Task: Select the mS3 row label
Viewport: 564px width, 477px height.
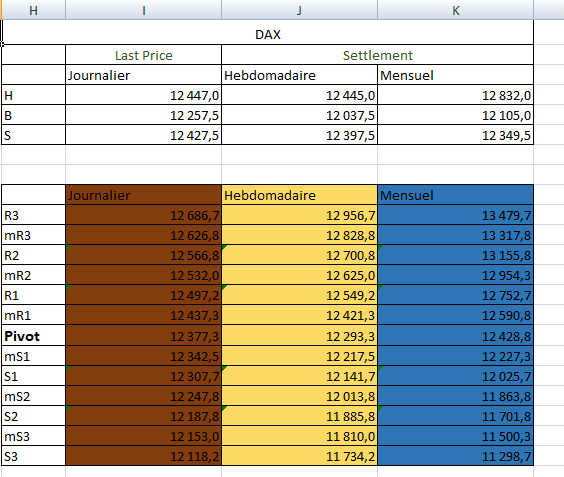Action: (x=33, y=436)
